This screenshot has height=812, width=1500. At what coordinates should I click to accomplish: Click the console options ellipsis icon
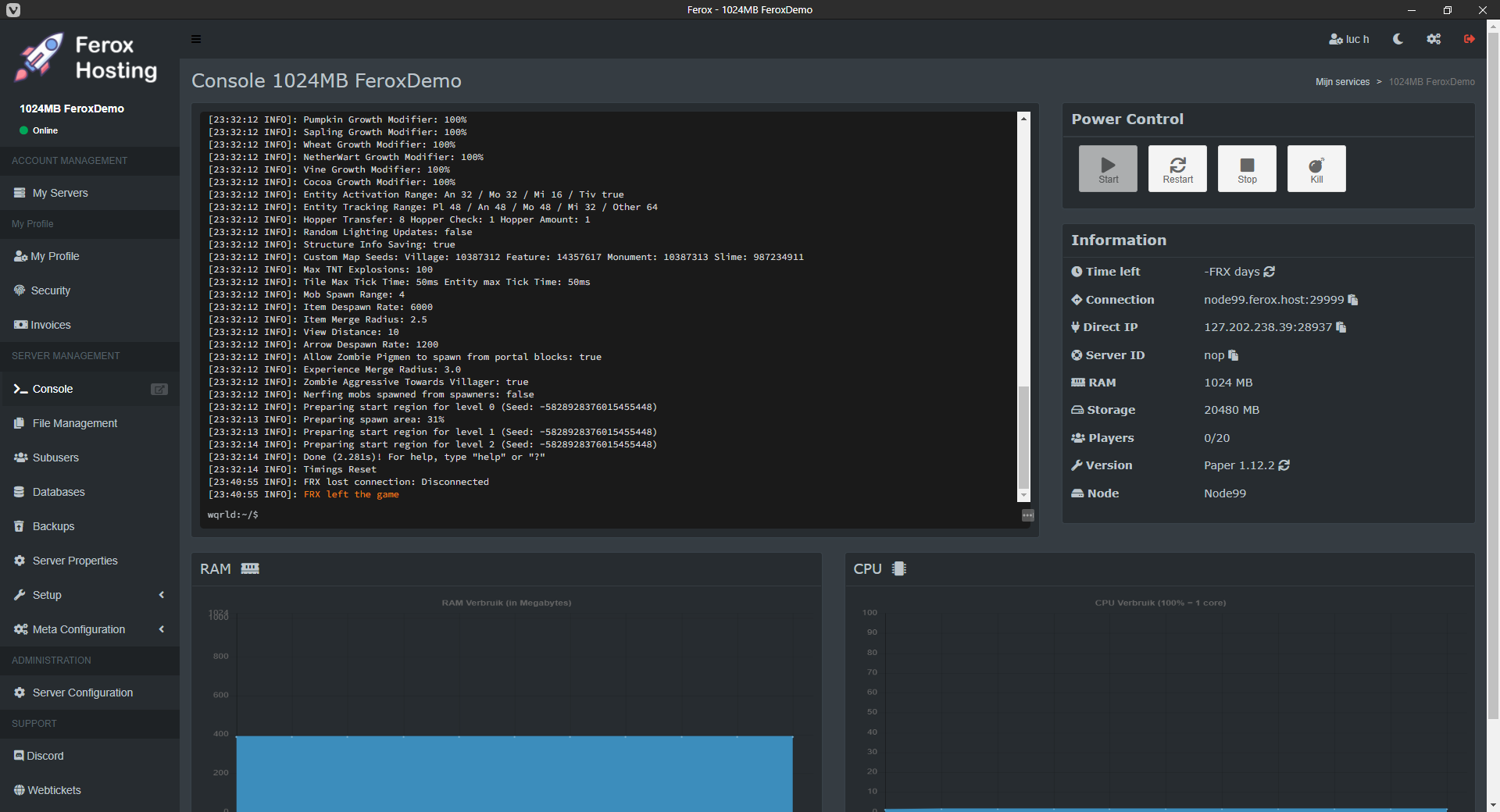tap(1028, 515)
